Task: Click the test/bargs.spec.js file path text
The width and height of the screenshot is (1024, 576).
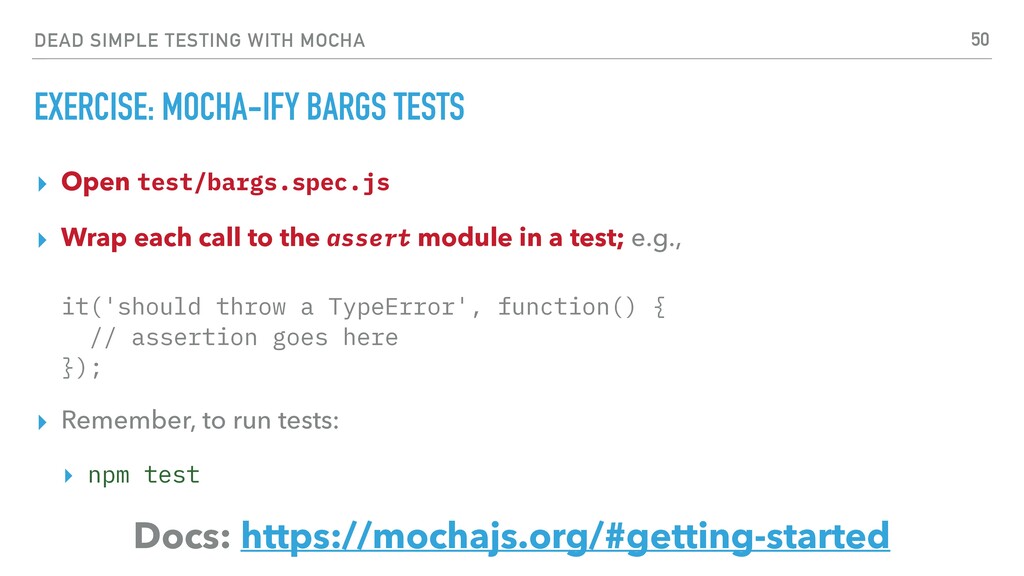Action: coord(264,182)
